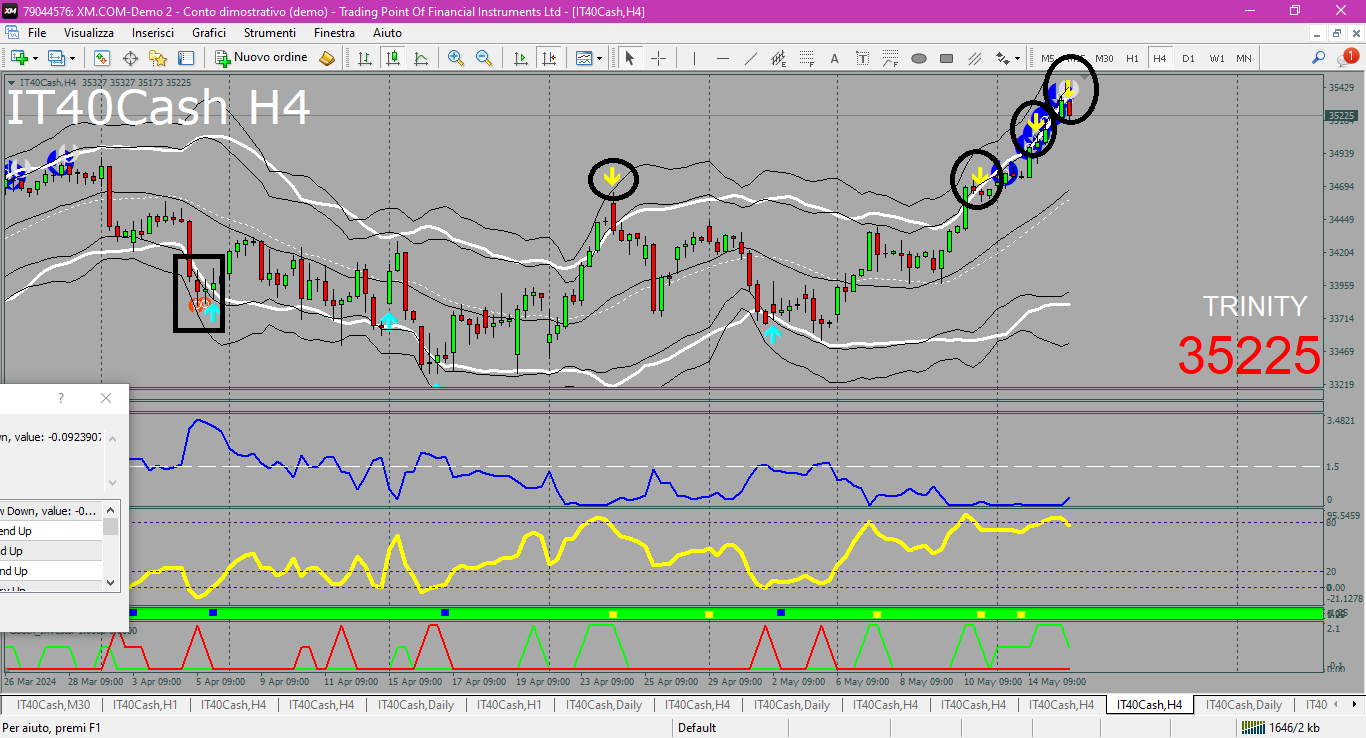The height and width of the screenshot is (738, 1366).
Task: Open the Grafici menu
Action: [209, 33]
